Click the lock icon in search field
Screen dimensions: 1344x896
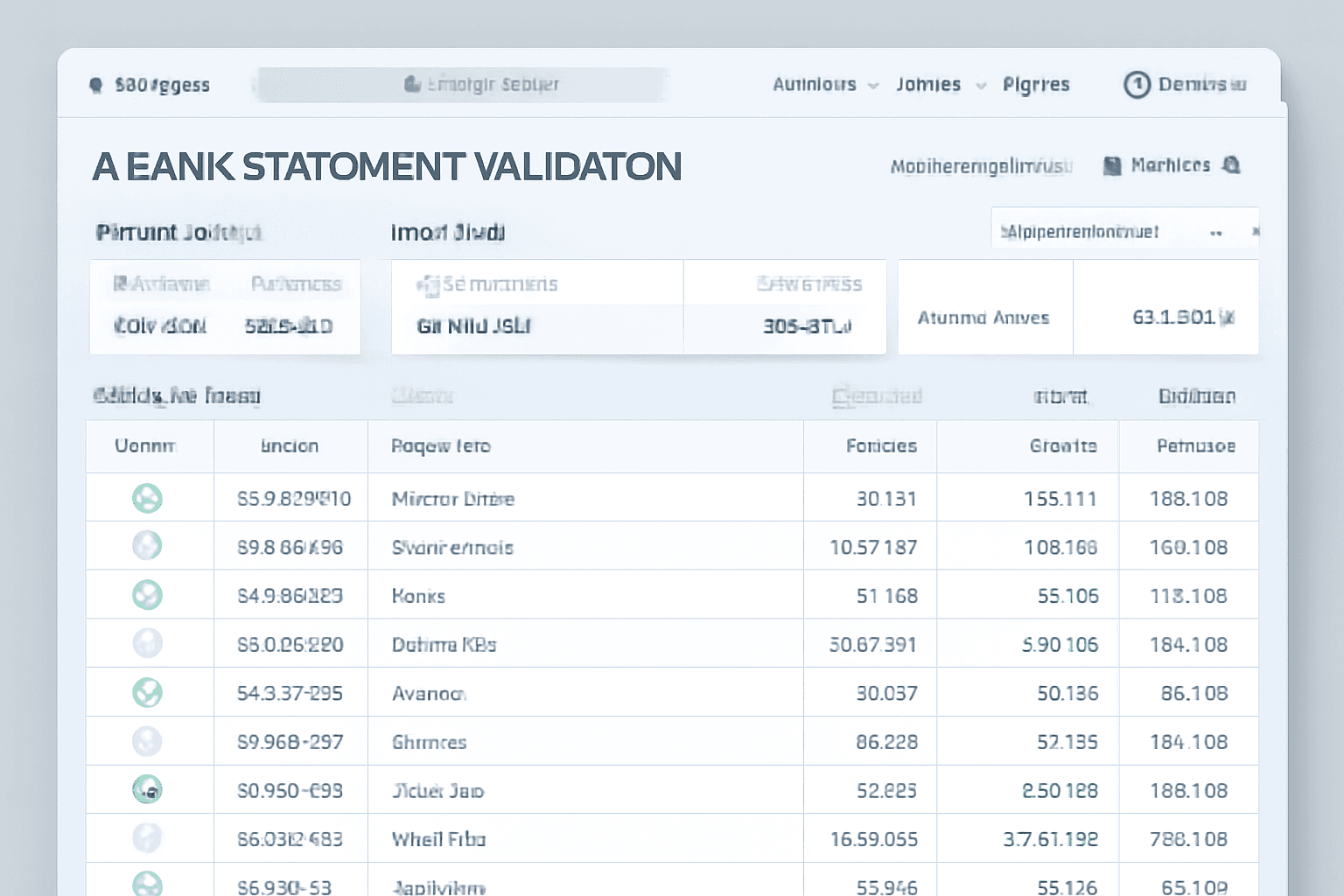(x=412, y=84)
